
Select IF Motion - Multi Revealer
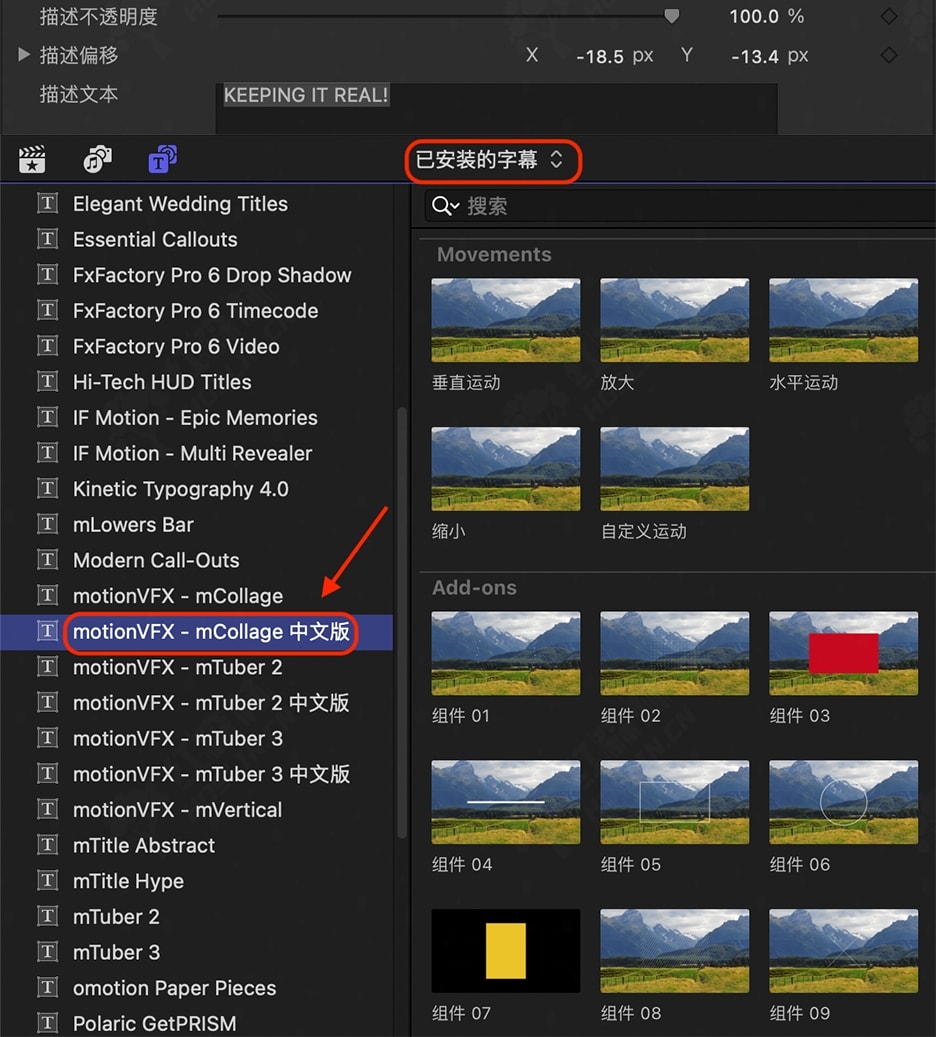192,454
